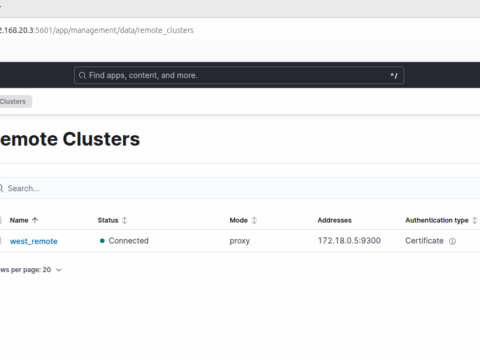
Task: Click the Remote Clusters page heading
Action: (70, 139)
